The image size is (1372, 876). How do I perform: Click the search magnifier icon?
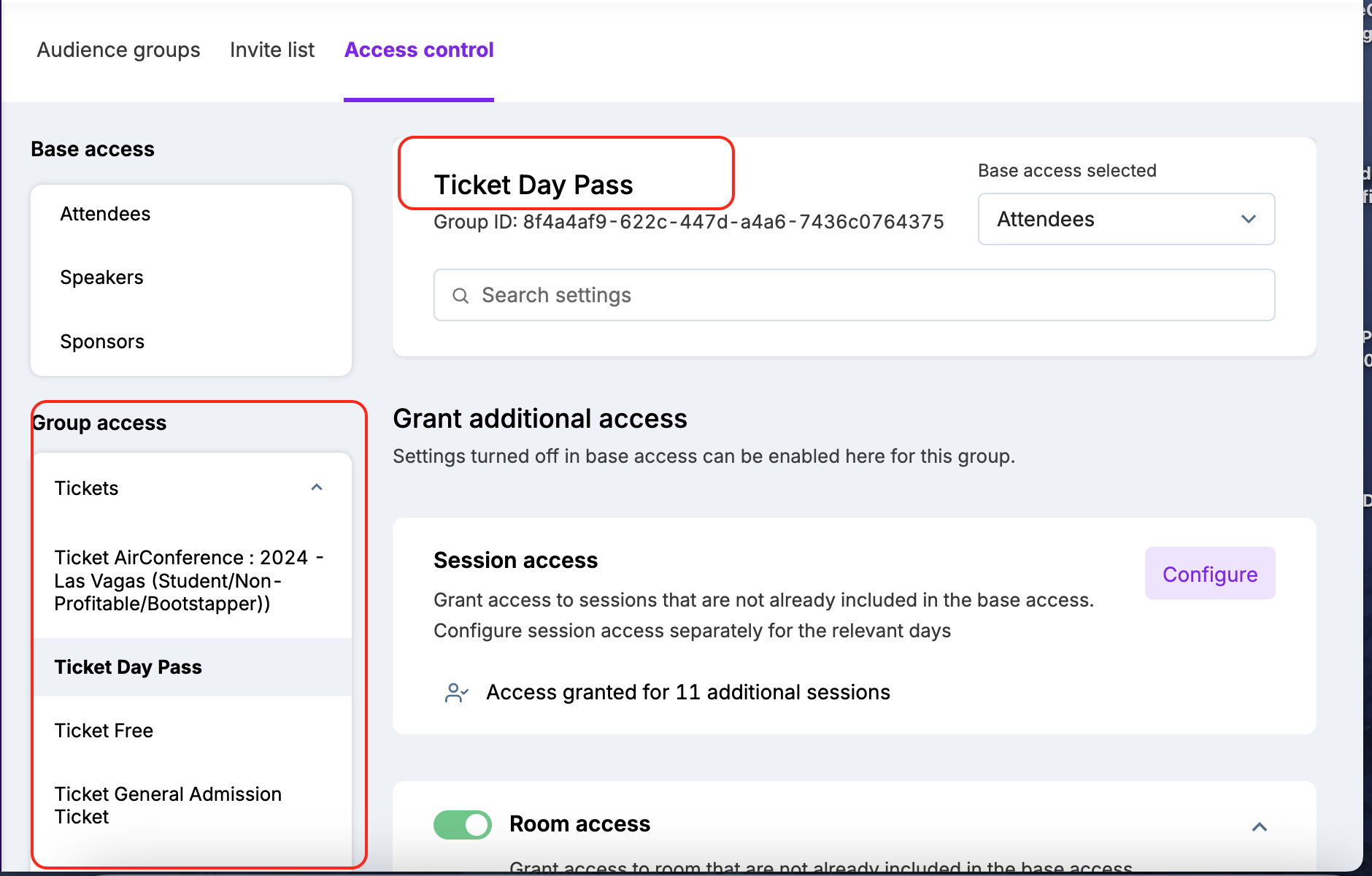[x=460, y=296]
